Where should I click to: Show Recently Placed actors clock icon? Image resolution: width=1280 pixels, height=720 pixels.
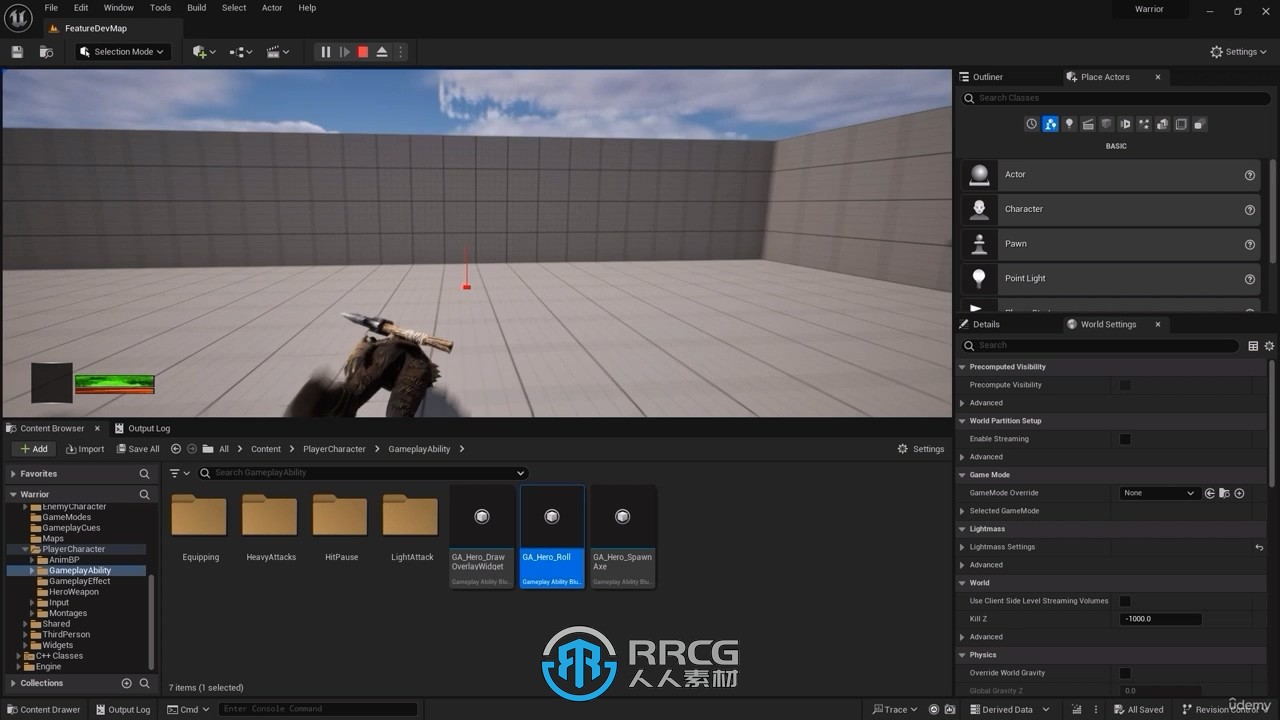coord(1031,124)
